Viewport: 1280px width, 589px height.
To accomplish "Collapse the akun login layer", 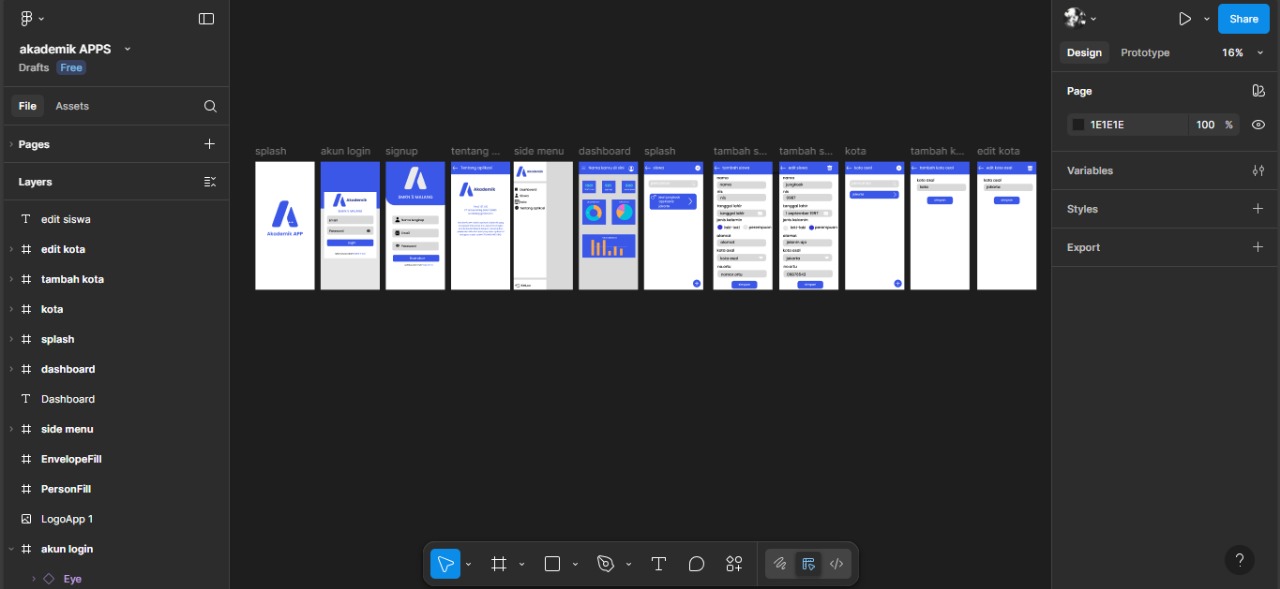I will [x=11, y=549].
